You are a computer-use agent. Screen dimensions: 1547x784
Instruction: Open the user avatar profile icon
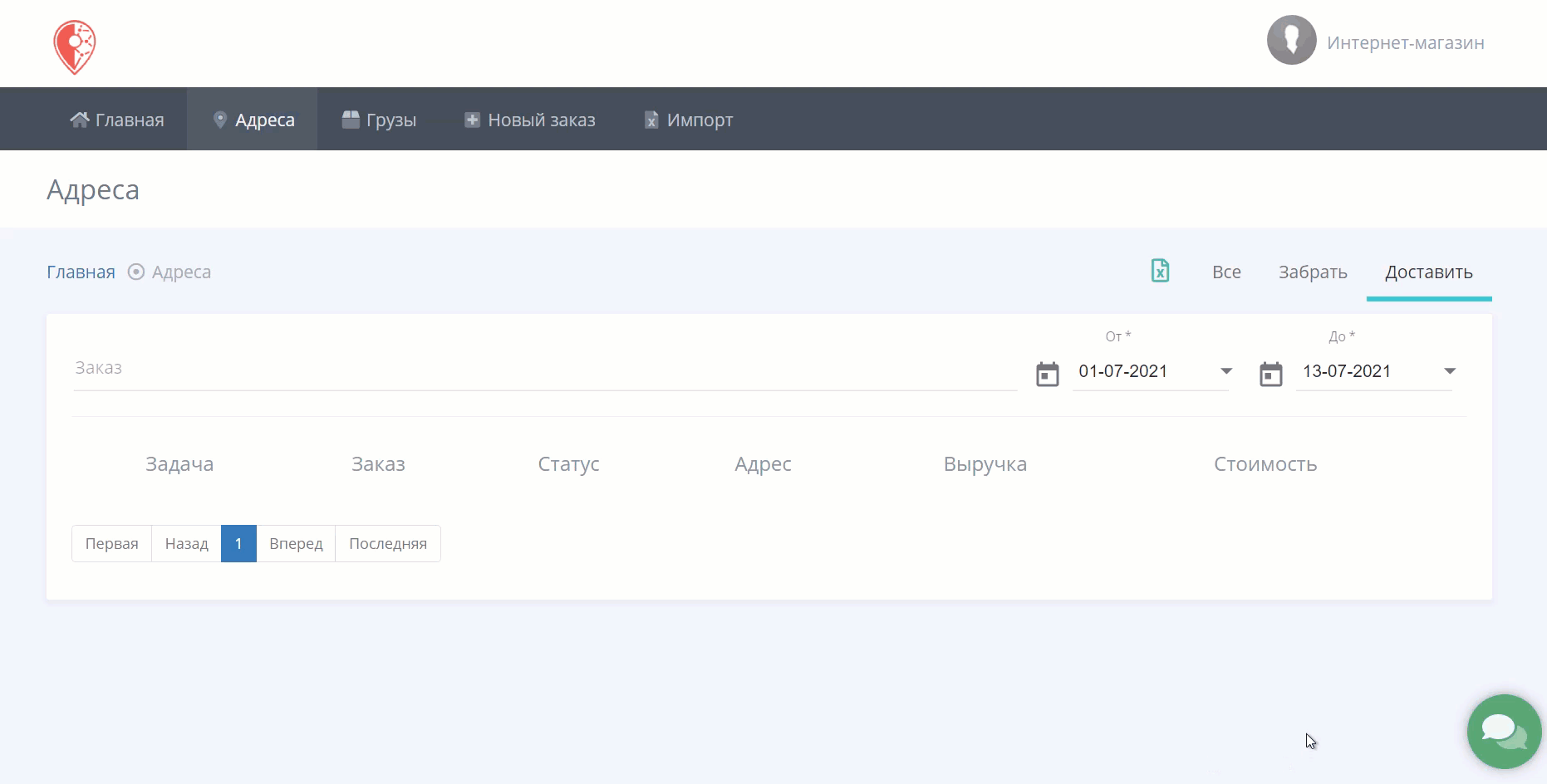(1291, 40)
